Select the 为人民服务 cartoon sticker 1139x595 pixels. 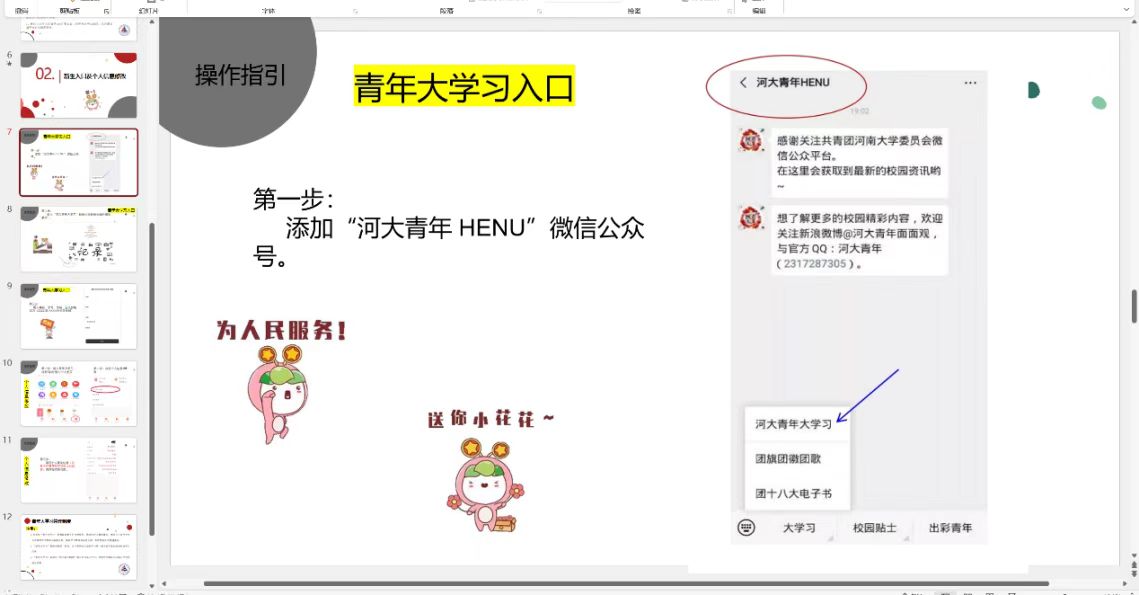[280, 380]
